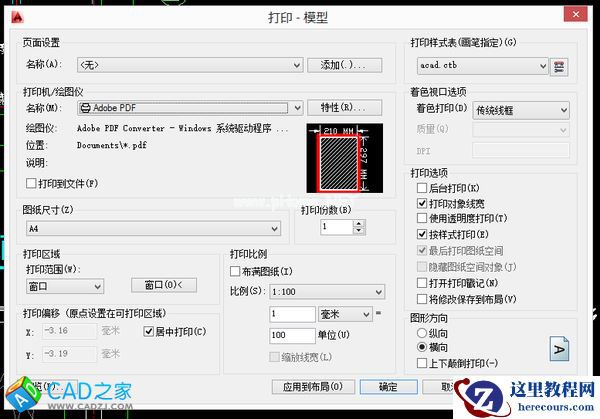Check the Fit to paper option
Image resolution: width=600 pixels, height=419 pixels.
235,271
